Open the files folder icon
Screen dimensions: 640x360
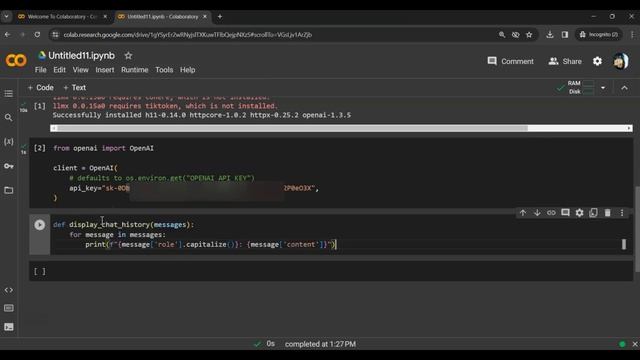pyautogui.click(x=9, y=190)
